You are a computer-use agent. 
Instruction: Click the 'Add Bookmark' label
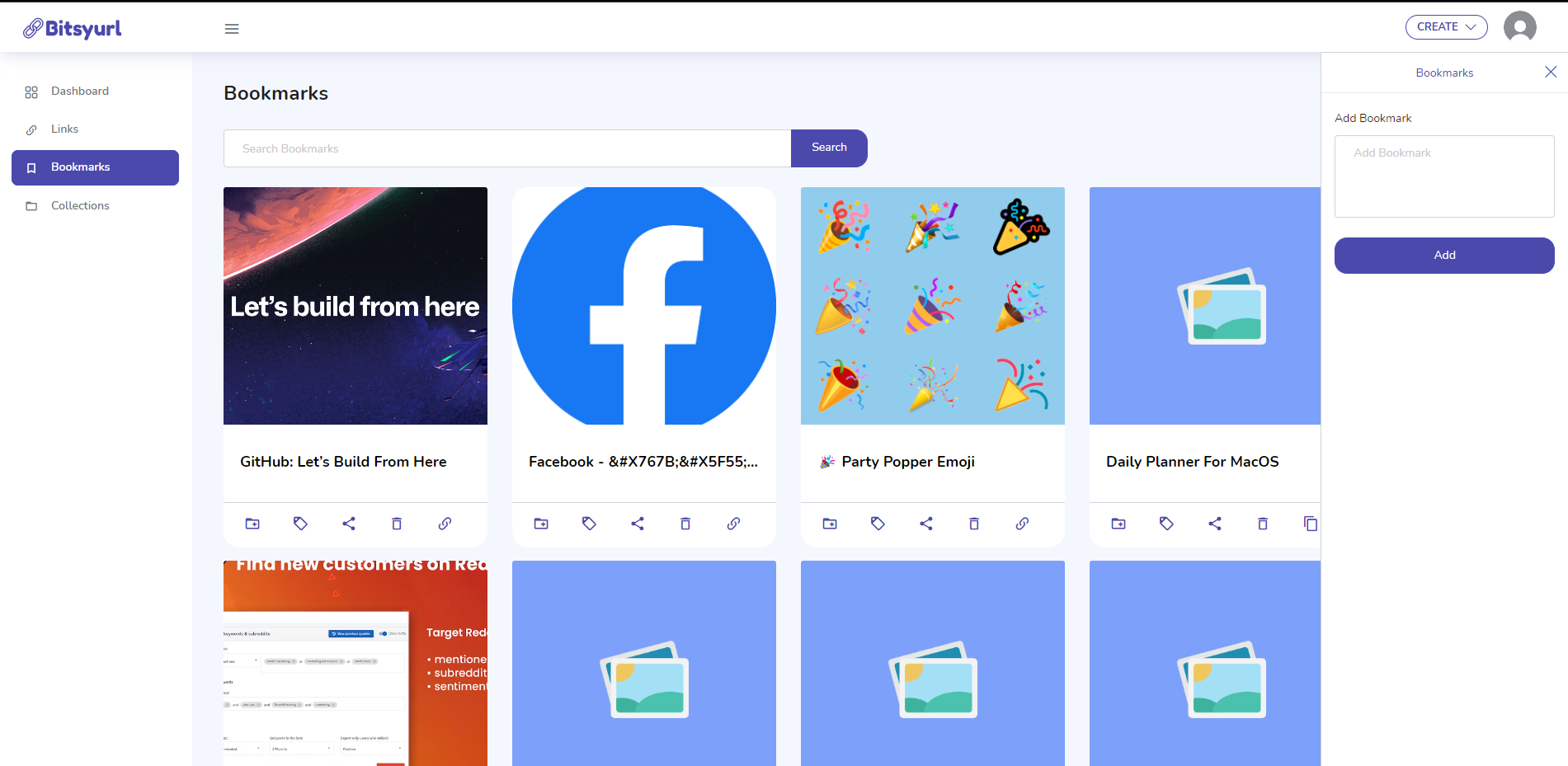1373,118
